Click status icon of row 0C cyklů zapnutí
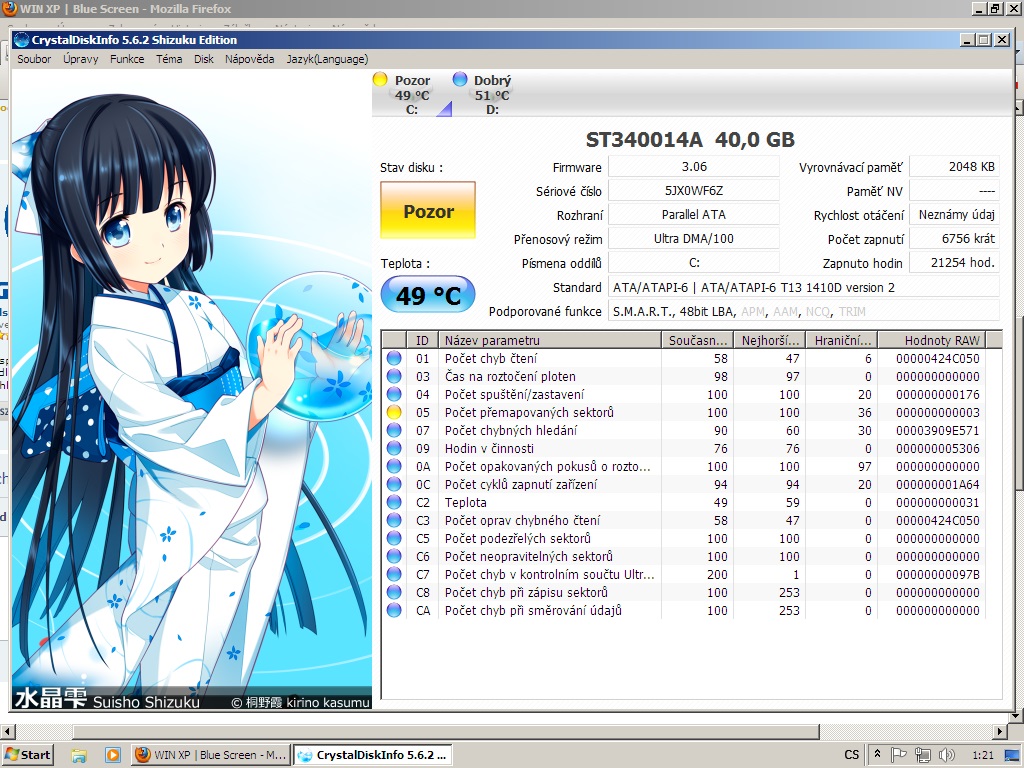The height and width of the screenshot is (768, 1024). point(394,484)
